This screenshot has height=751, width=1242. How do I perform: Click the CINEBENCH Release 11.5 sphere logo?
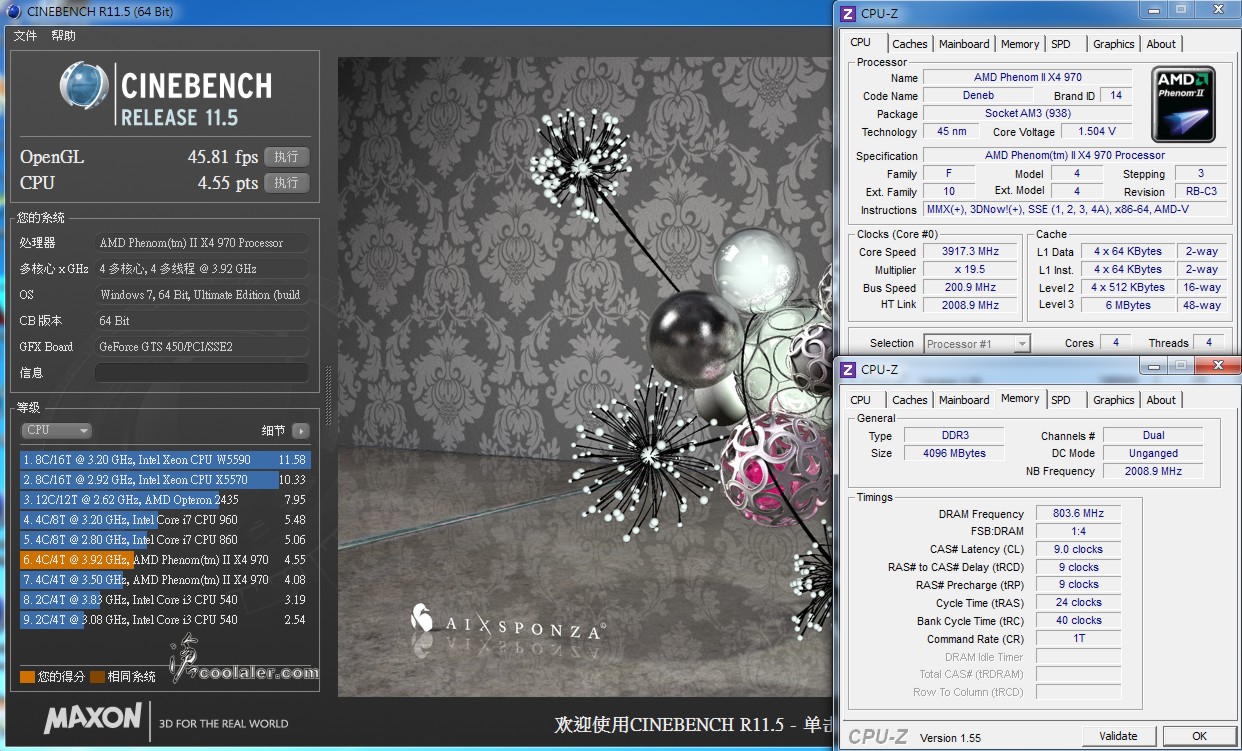coord(84,87)
